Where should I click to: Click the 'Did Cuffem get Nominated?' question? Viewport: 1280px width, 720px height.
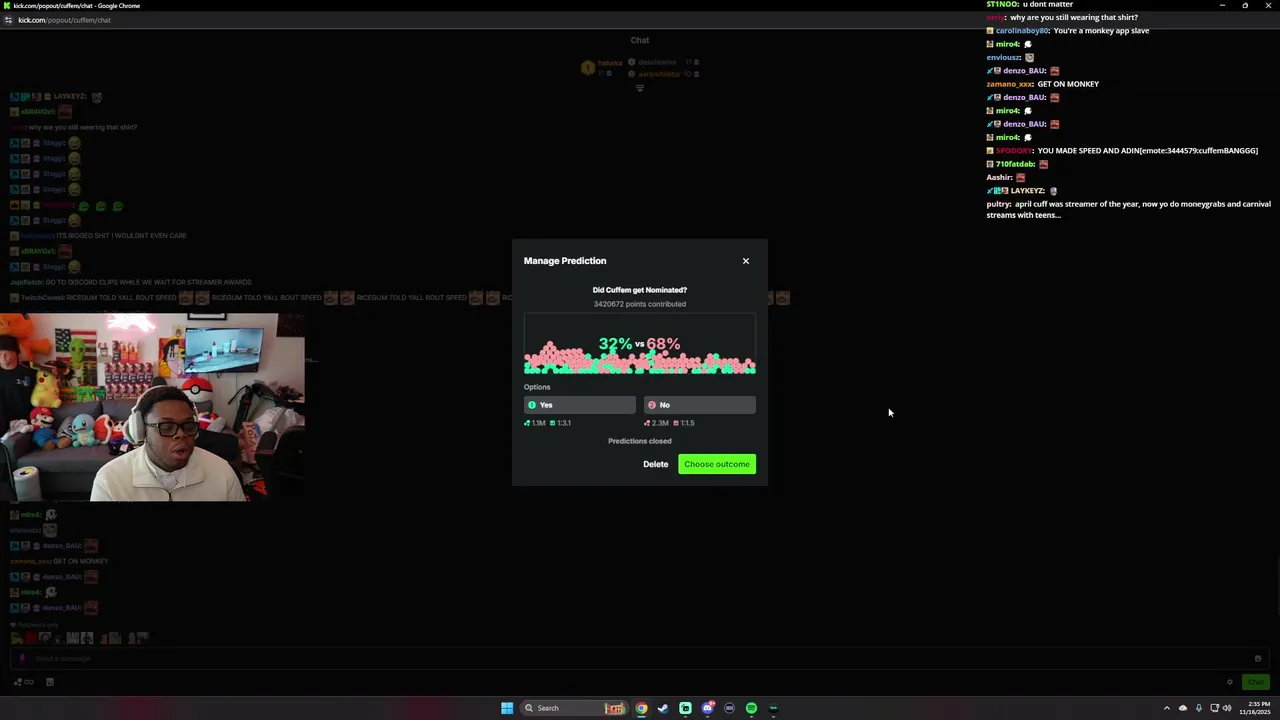[640, 290]
